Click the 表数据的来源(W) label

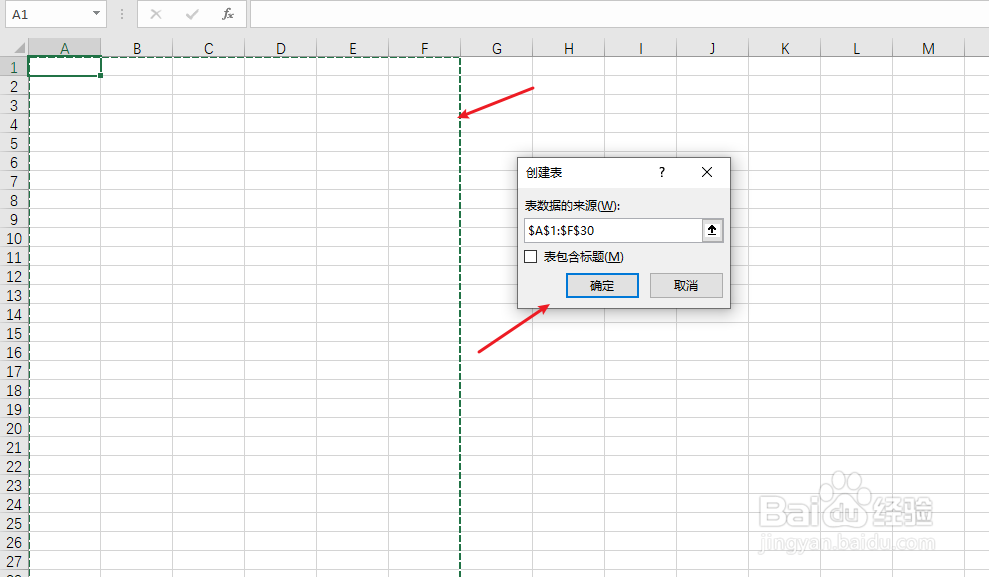573,206
